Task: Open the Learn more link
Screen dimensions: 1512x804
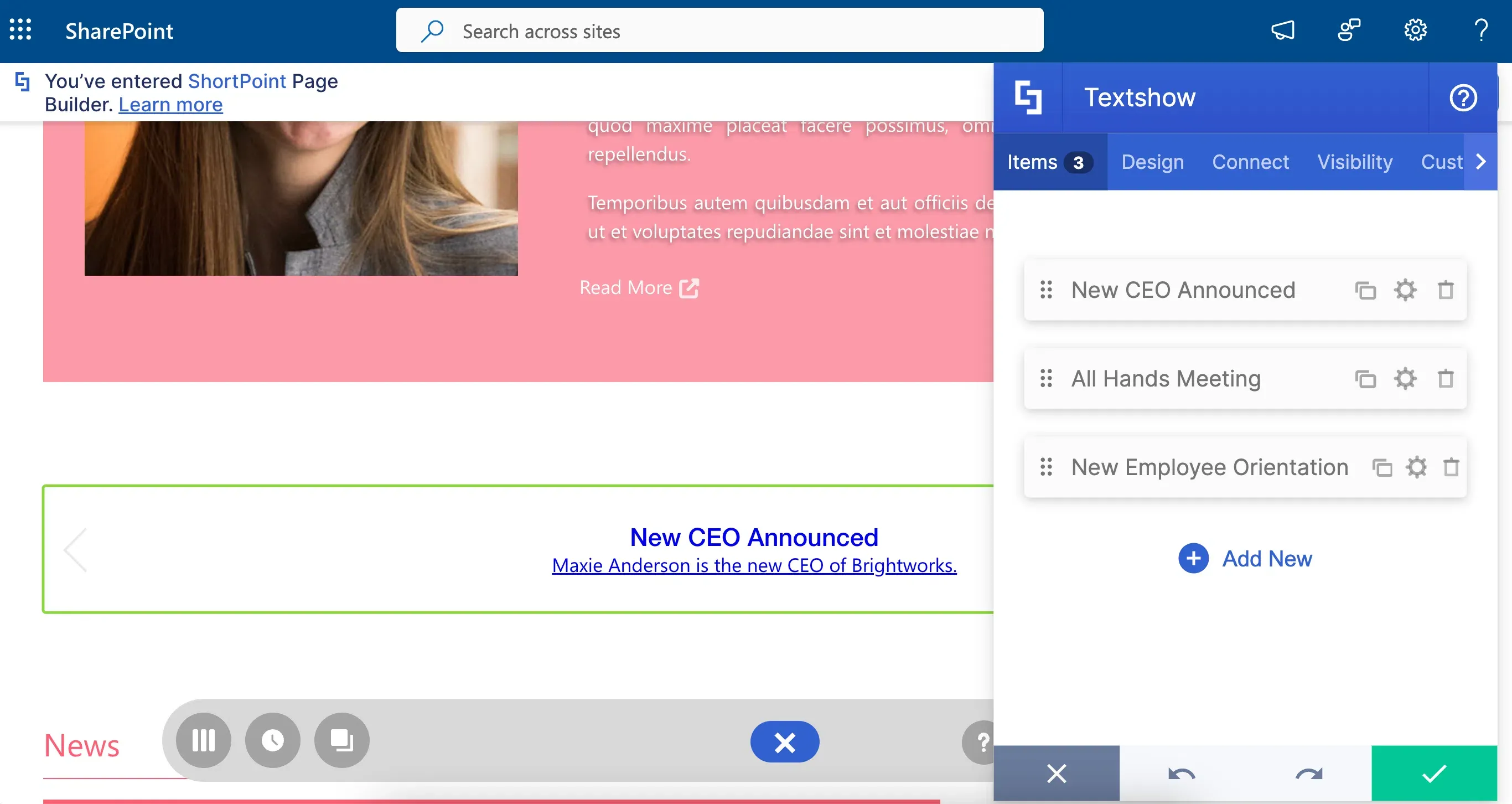Action: click(x=171, y=105)
